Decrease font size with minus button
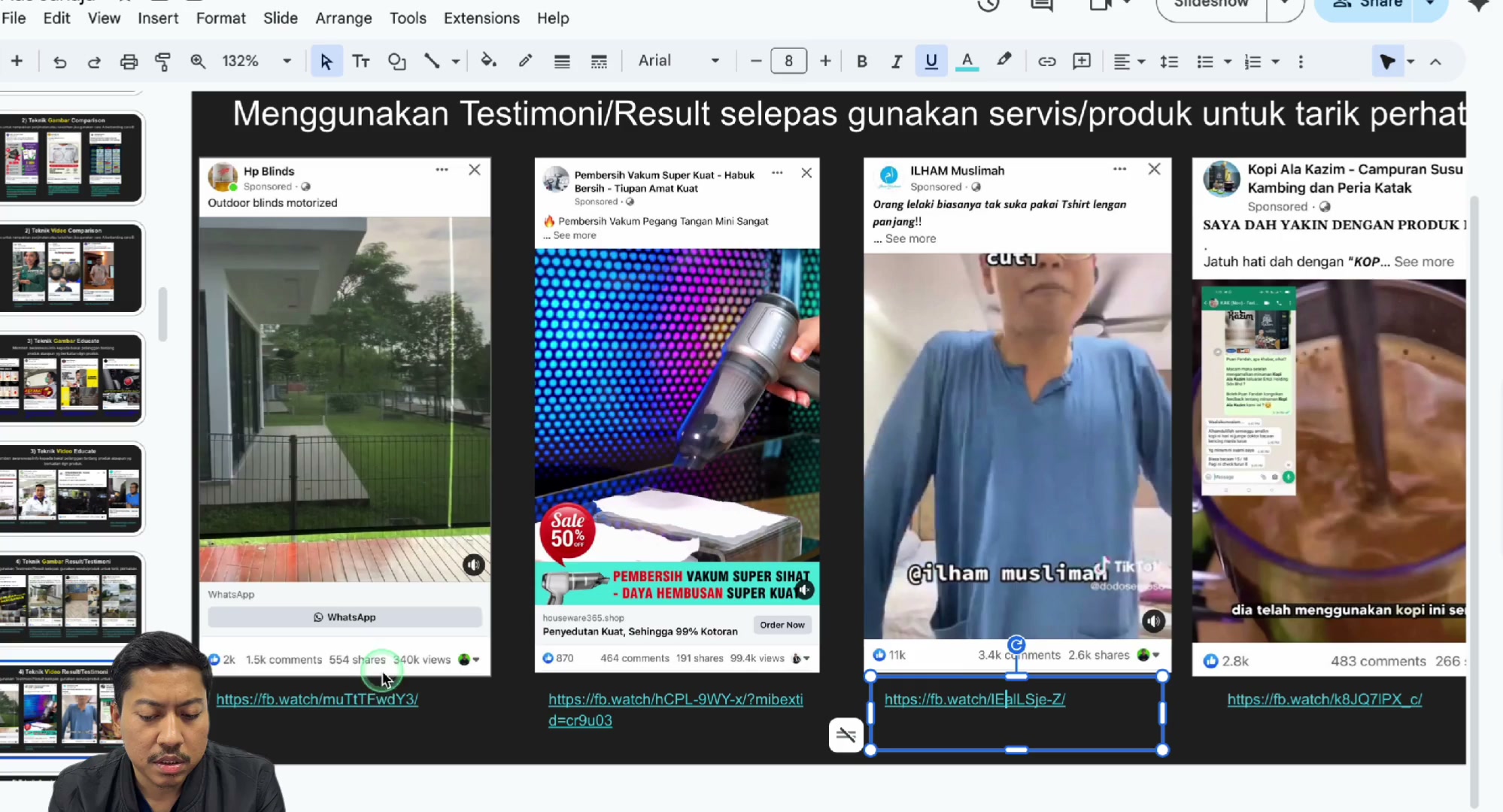The width and height of the screenshot is (1503, 812). 756,62
